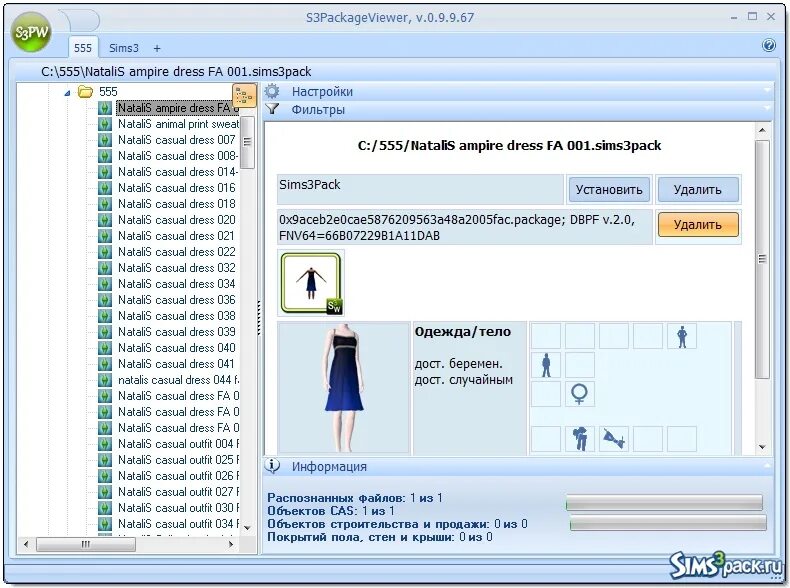
Task: Click file icon of NataliS animal print sweat
Action: click(x=105, y=124)
